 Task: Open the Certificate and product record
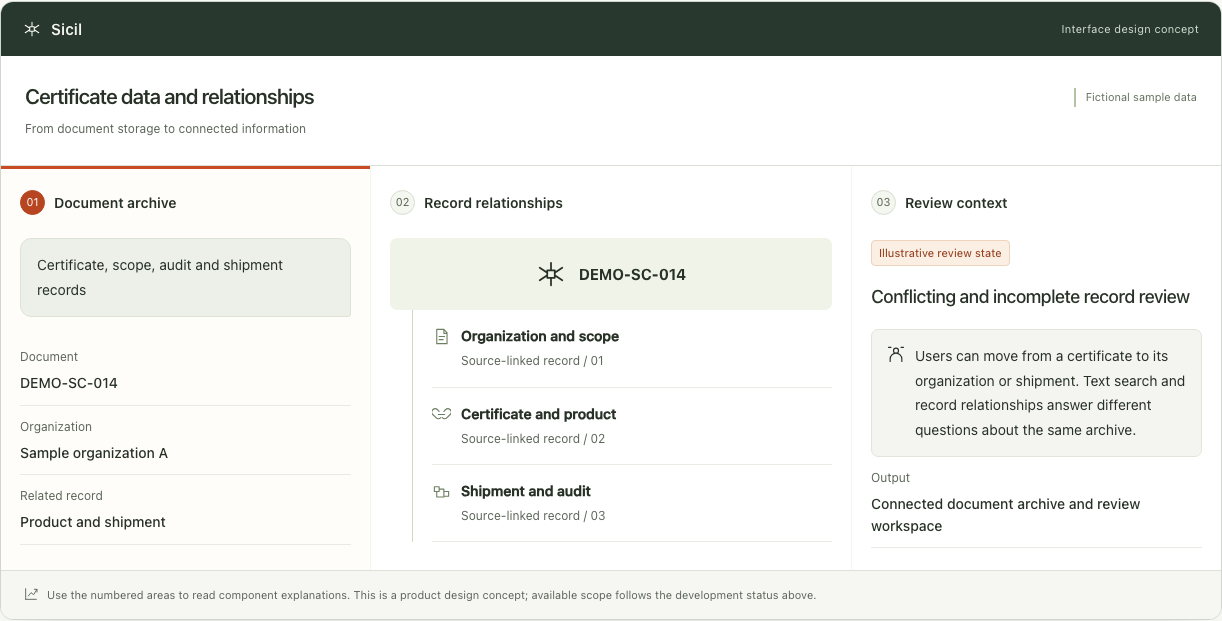pos(632,426)
